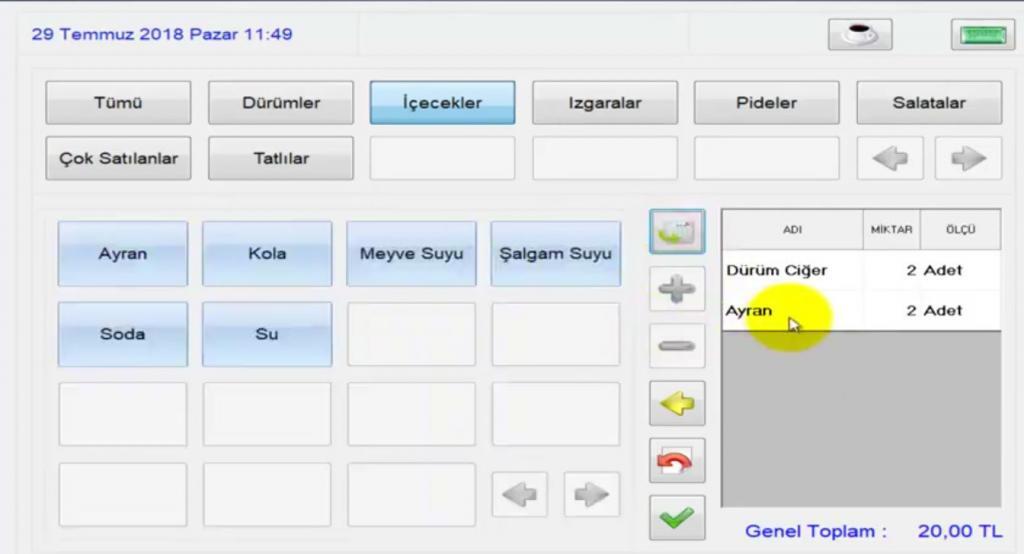Show the Salatalar category
This screenshot has height=554, width=1024.
pos(929,103)
